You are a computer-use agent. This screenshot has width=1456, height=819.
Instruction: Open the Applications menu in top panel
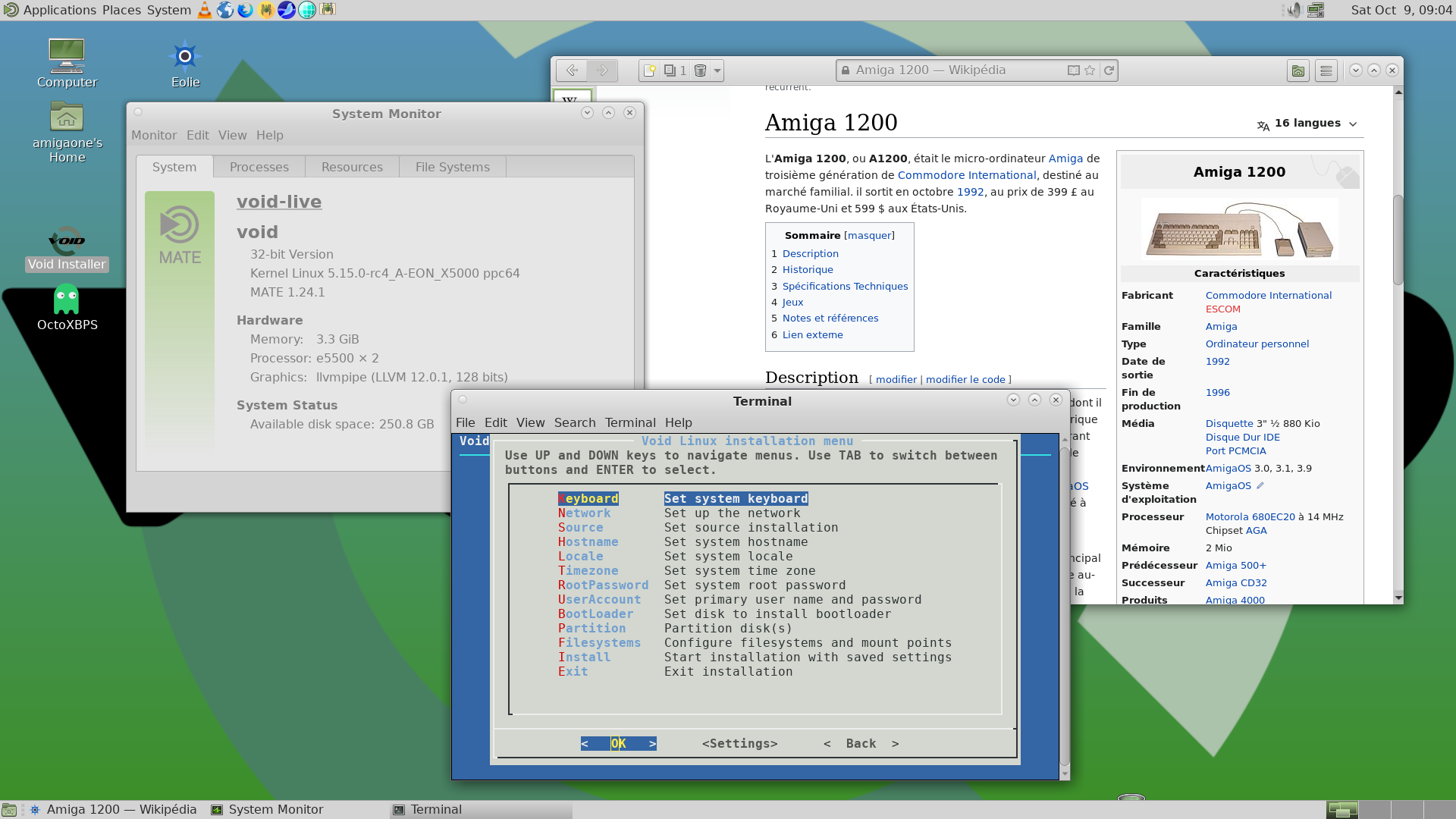[x=59, y=10]
